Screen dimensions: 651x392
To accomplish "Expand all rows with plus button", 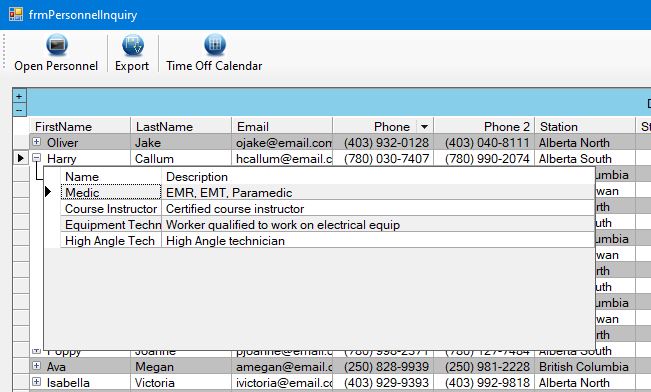I will coord(19,96).
